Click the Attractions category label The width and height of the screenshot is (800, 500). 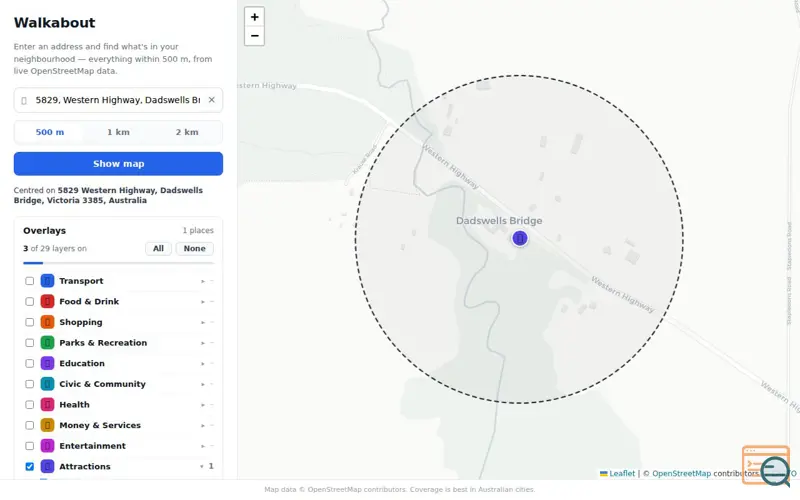point(85,466)
